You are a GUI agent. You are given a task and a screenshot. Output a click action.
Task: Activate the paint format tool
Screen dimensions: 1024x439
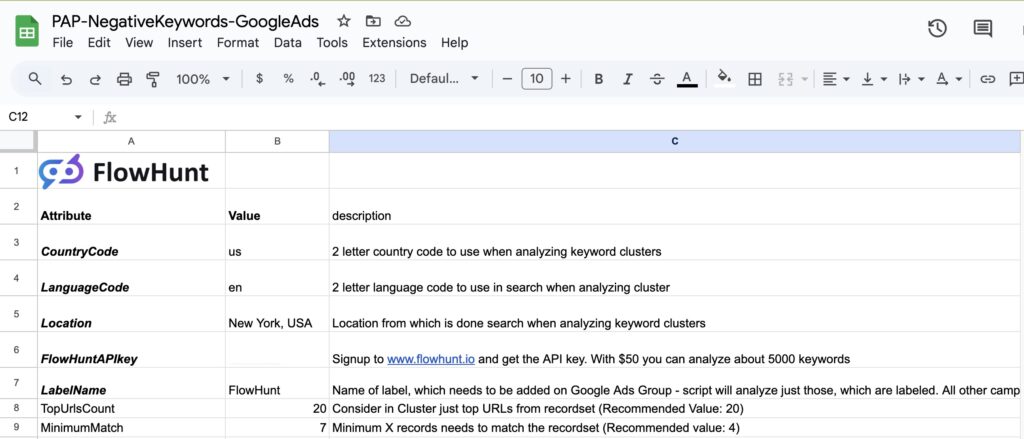pos(153,79)
